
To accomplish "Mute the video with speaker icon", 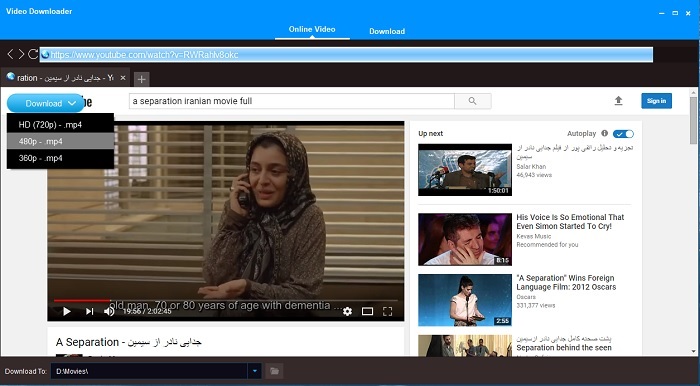I will tap(109, 311).
